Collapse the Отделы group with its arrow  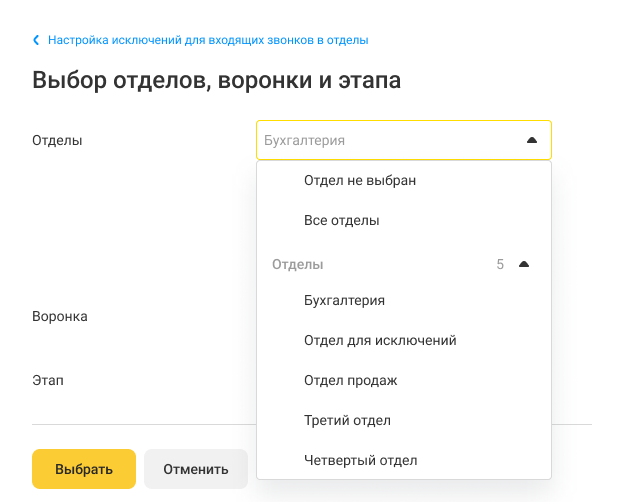[524, 264]
